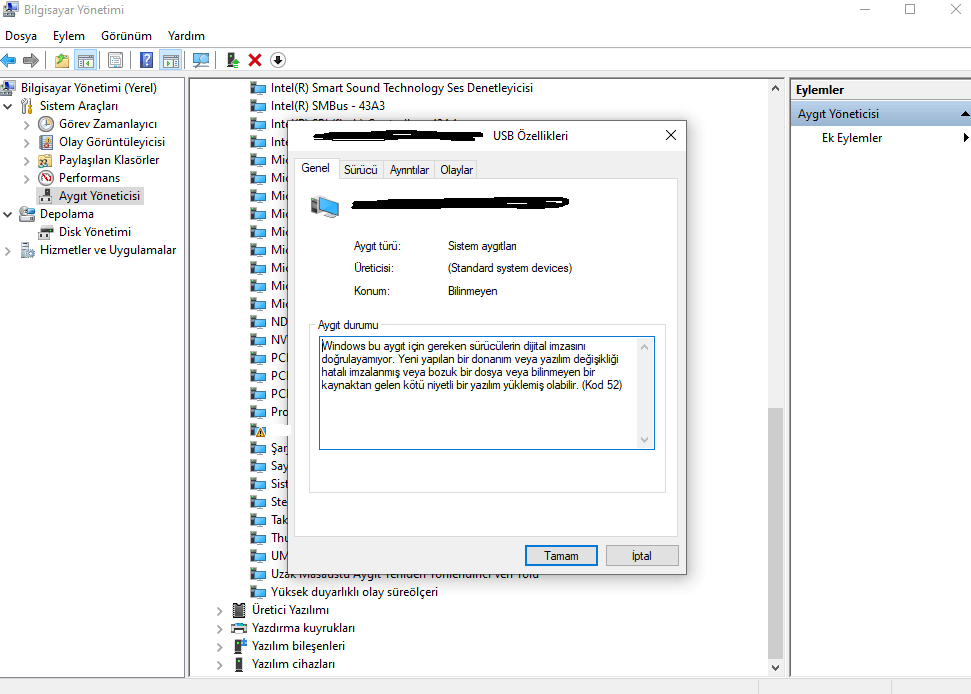Click the warning device icon in list

click(x=258, y=430)
